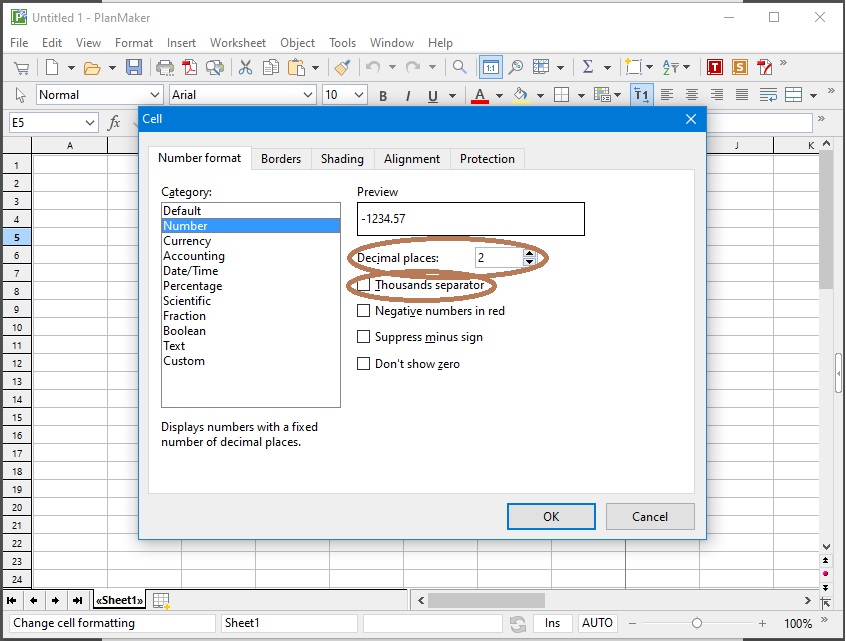Viewport: 846px width, 641px height.
Task: Open the Worksheet menu
Action: coord(237,43)
